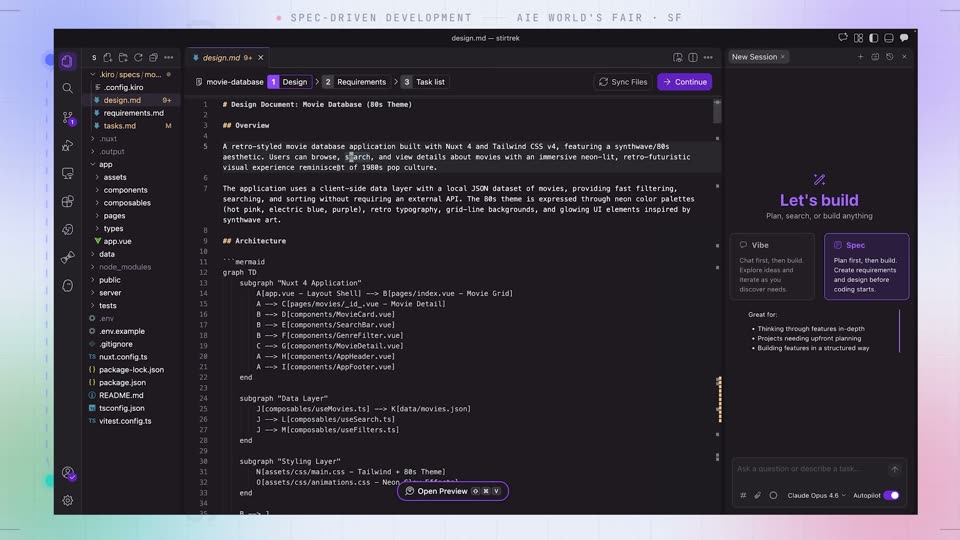Split the editor right

pos(692,58)
